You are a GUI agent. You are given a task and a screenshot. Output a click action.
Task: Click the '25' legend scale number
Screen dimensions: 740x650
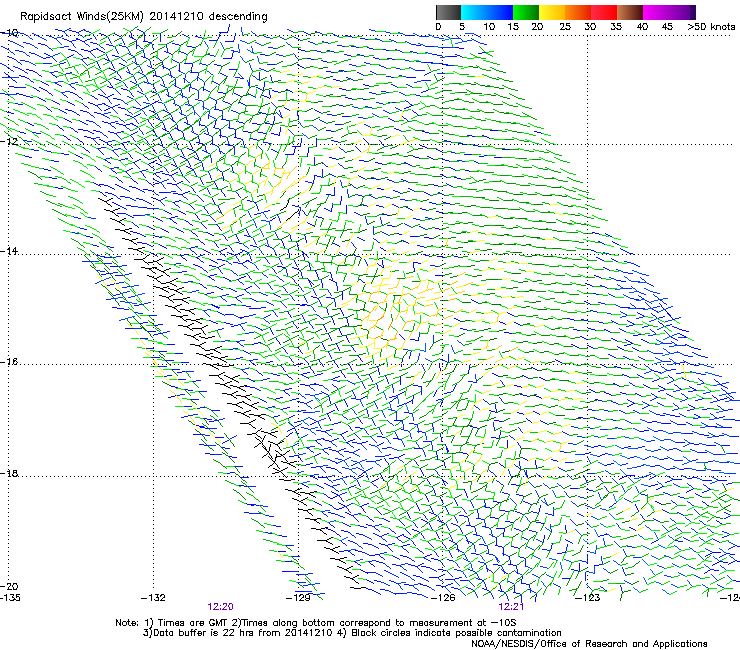(565, 27)
